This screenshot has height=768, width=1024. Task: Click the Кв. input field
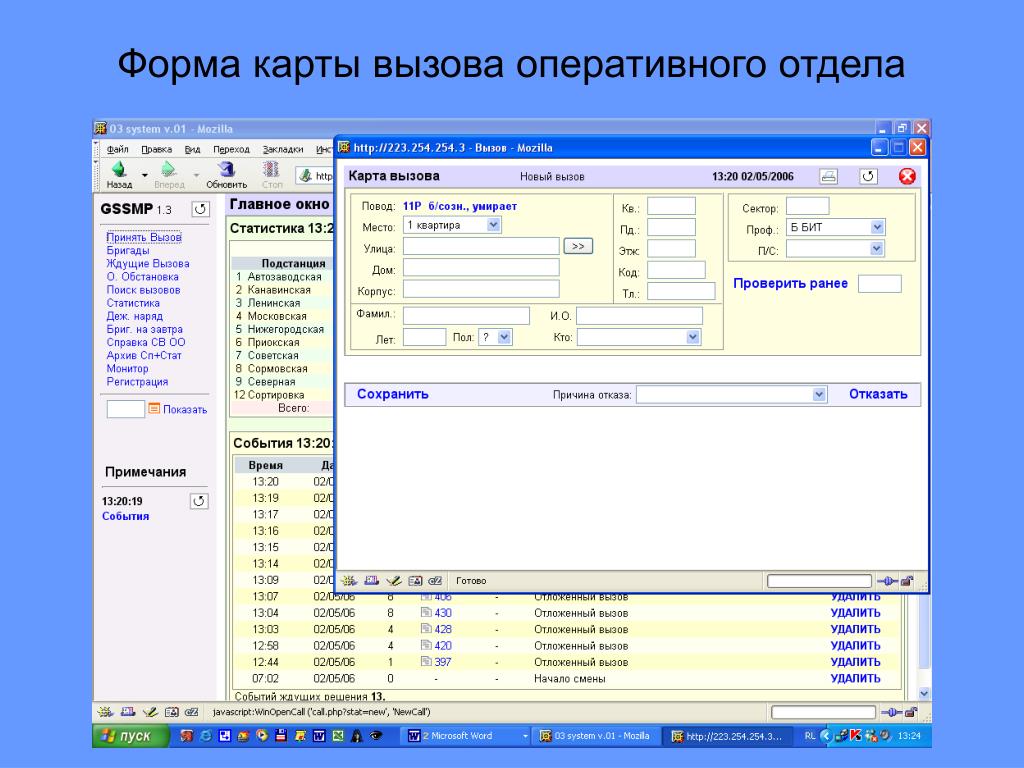click(671, 206)
